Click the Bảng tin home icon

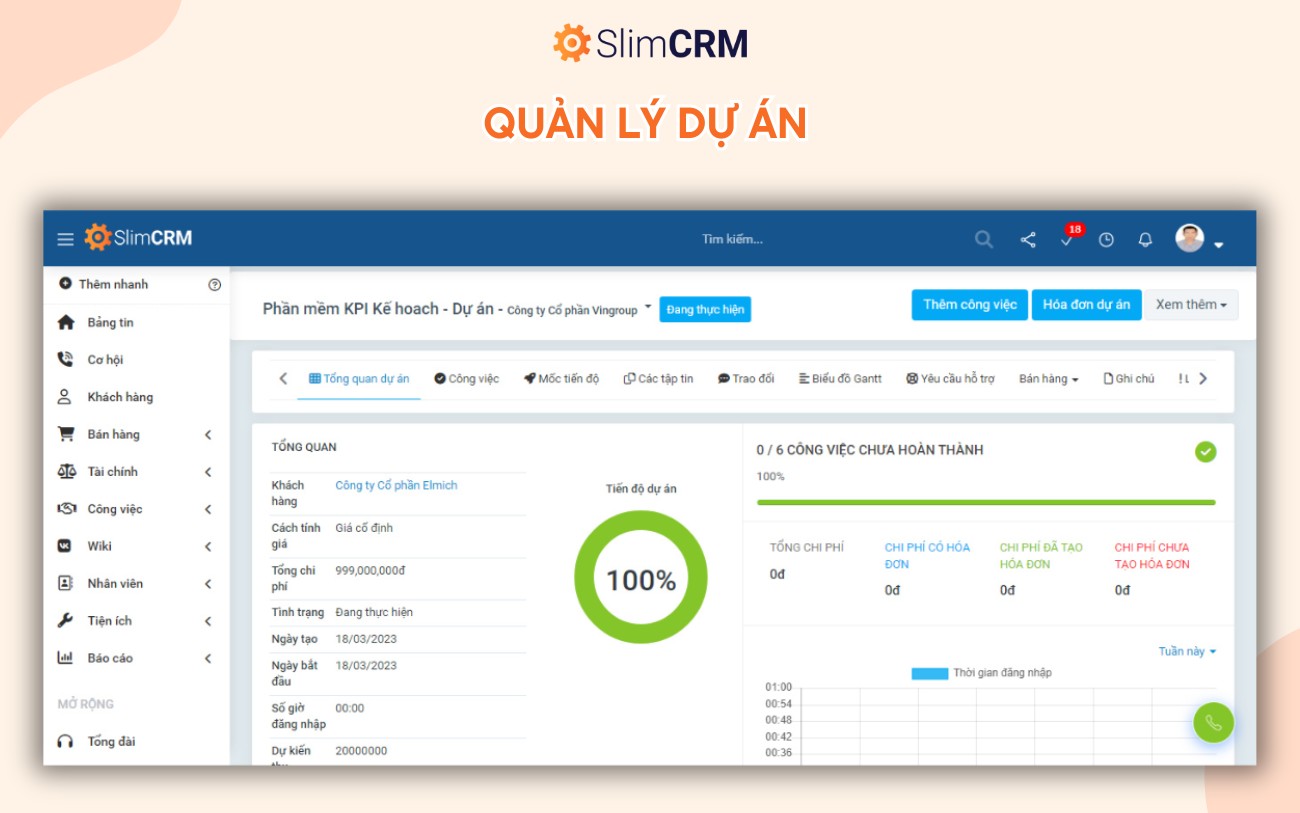click(x=66, y=322)
